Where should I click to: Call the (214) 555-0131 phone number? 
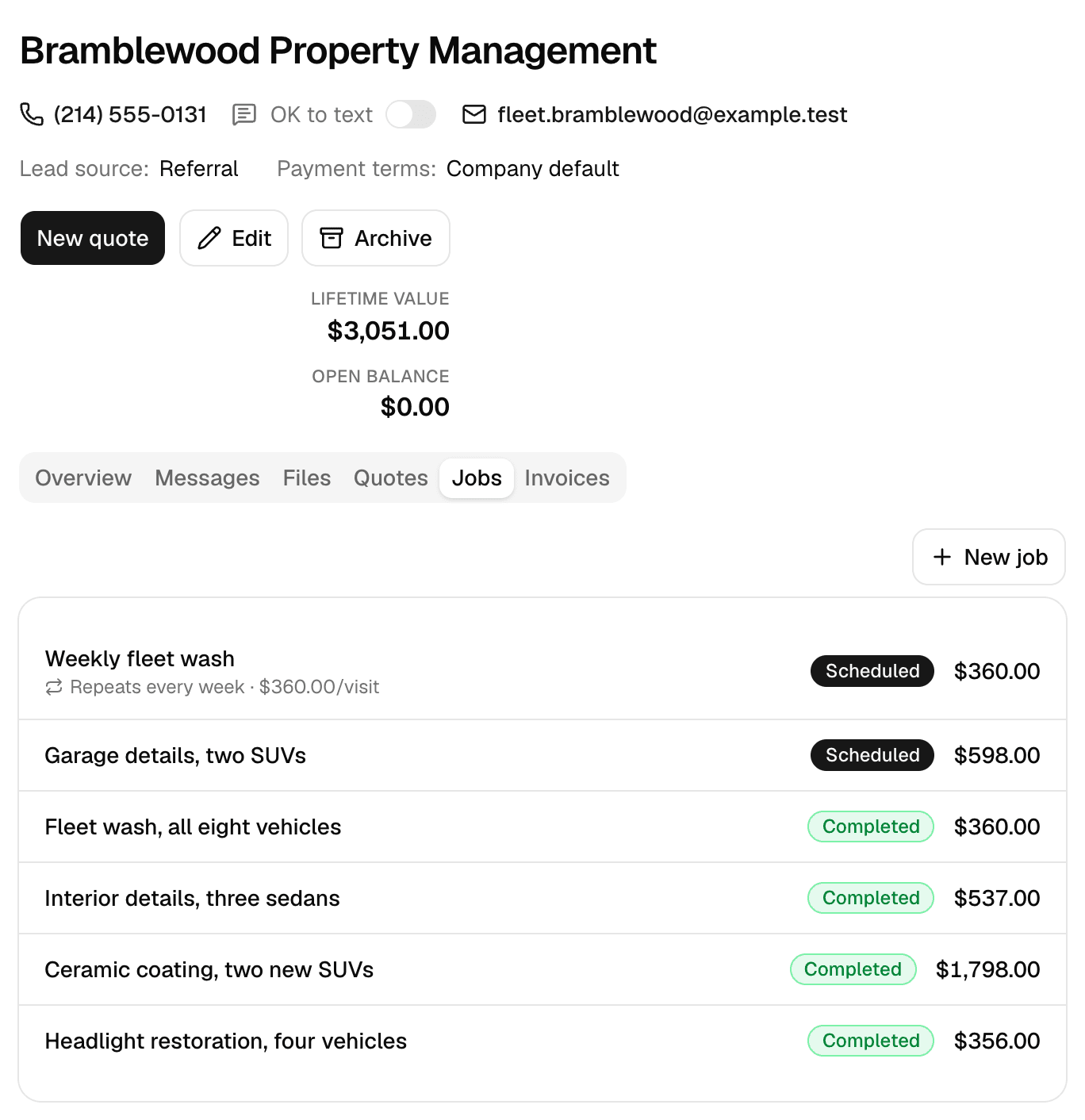(x=130, y=114)
